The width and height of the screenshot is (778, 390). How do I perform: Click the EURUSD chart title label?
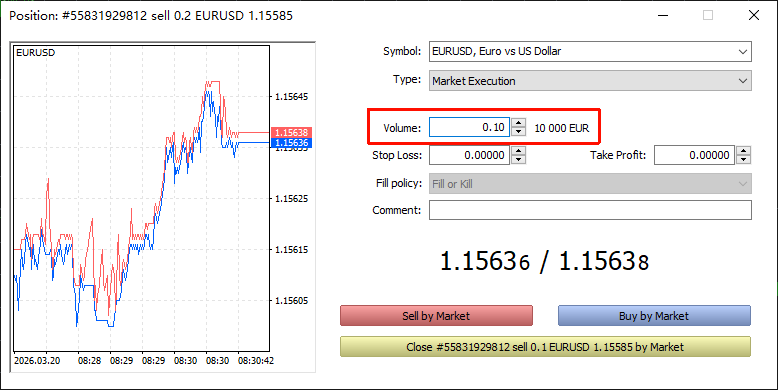(36, 53)
